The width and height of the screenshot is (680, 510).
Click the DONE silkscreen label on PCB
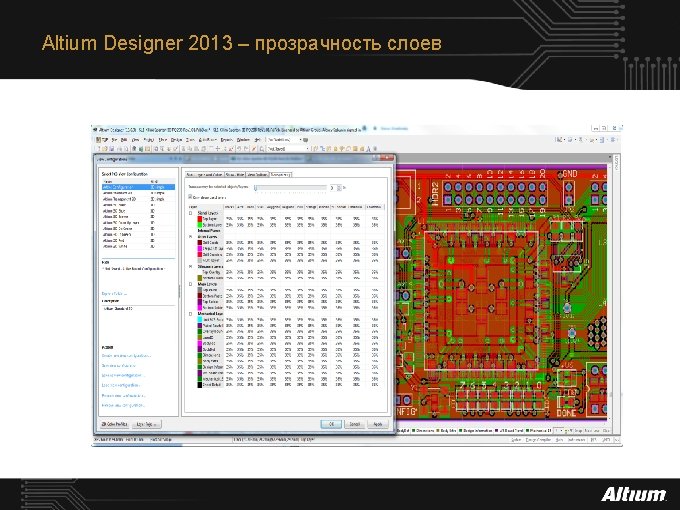click(566, 413)
